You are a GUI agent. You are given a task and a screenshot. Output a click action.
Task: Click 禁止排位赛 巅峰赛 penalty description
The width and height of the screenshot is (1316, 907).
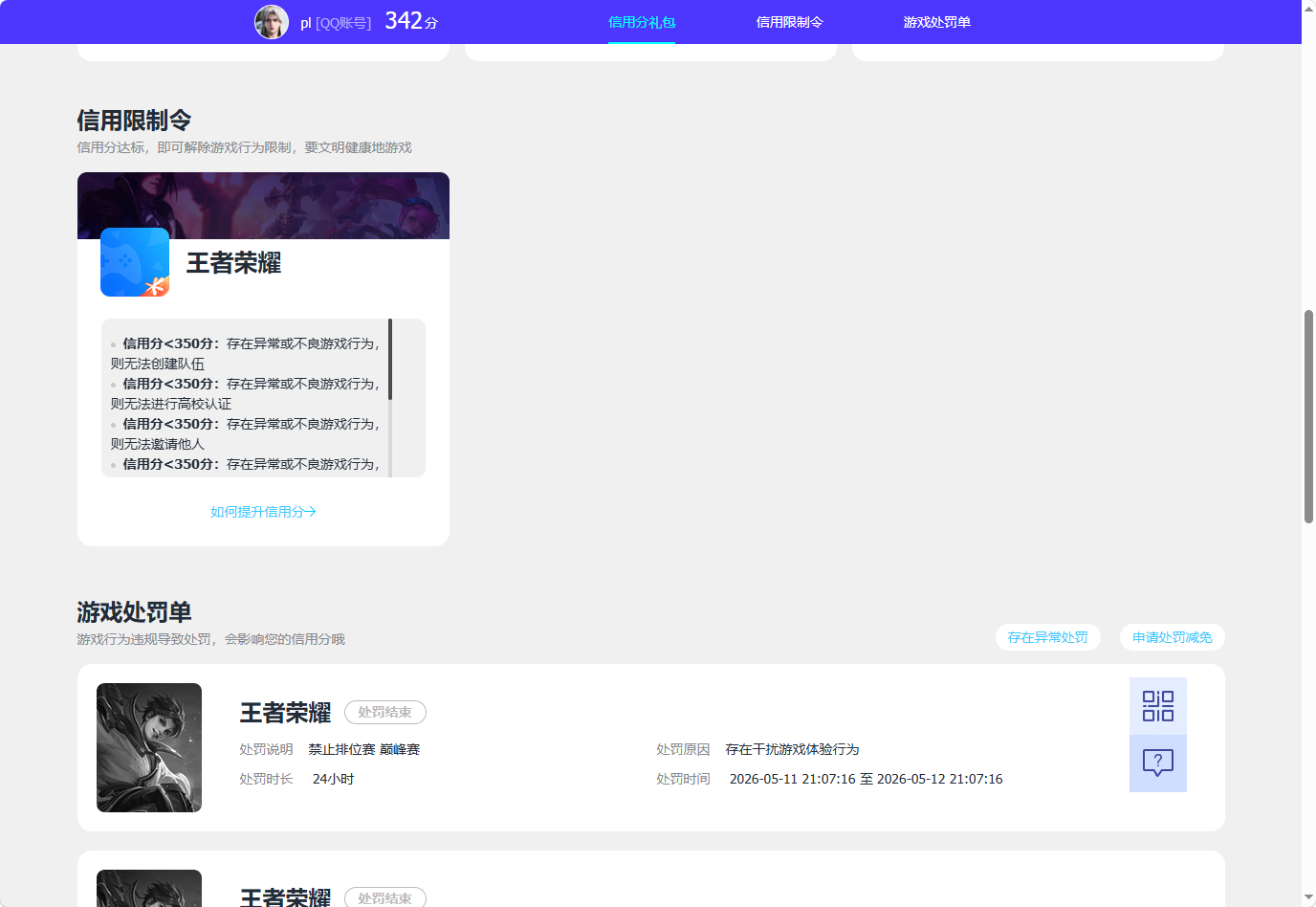coord(364,749)
